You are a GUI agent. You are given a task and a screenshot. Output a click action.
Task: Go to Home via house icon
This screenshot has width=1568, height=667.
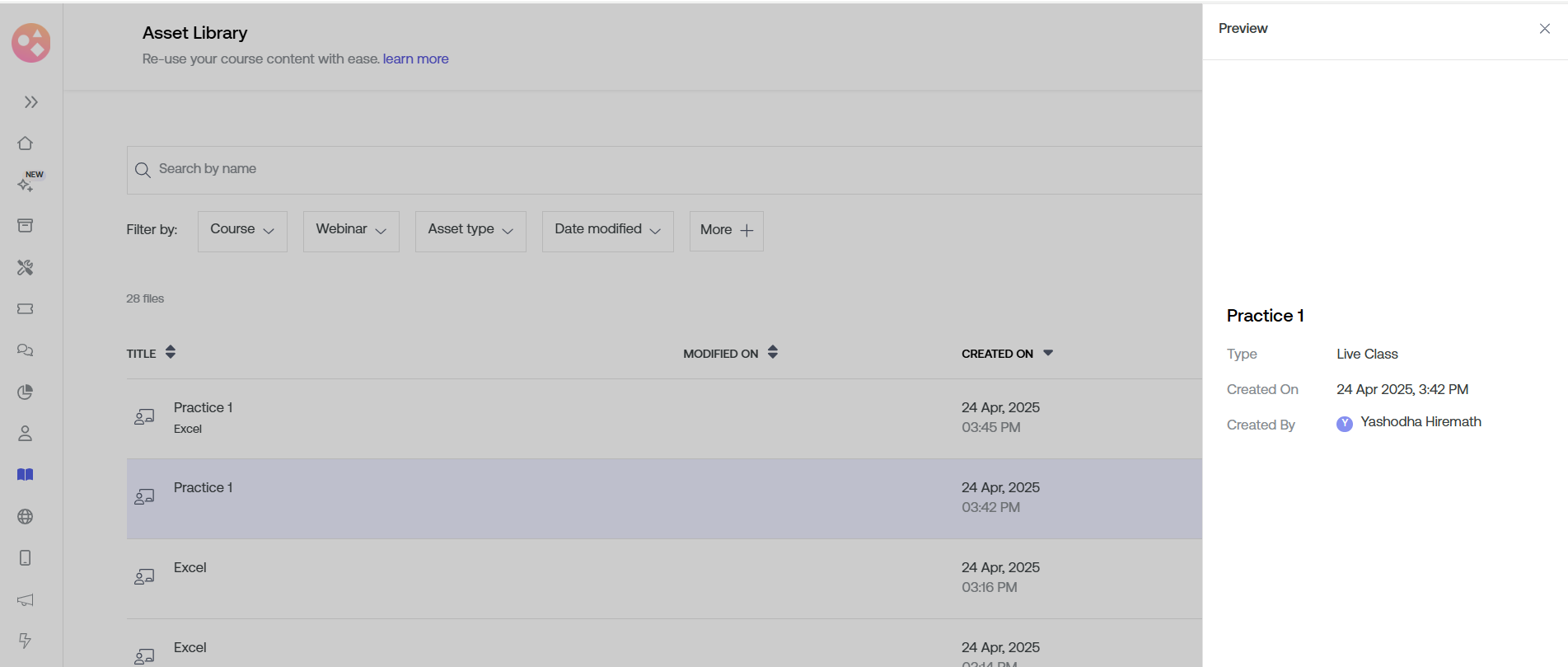point(26,143)
